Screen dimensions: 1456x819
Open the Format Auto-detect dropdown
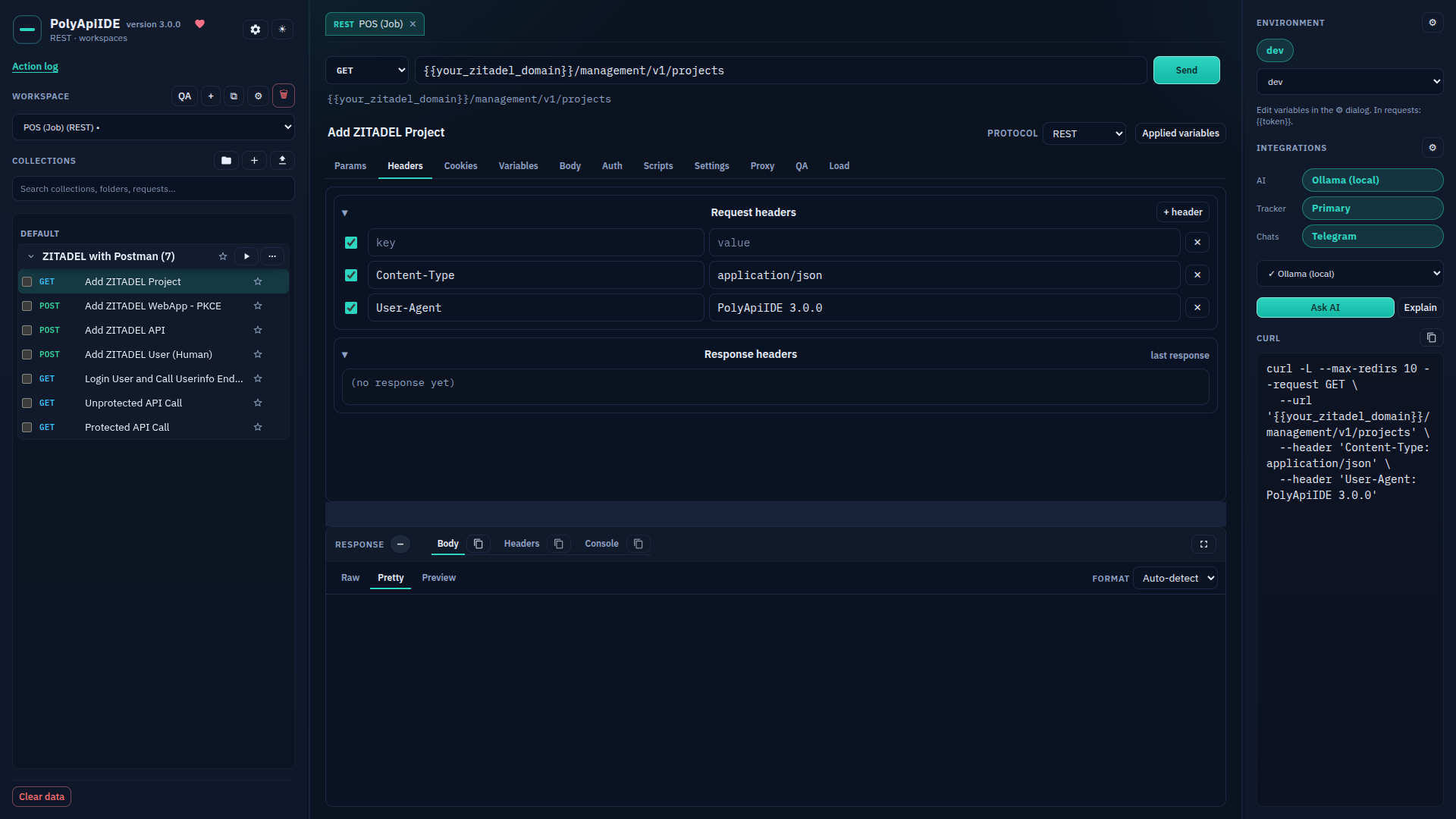pos(1175,578)
